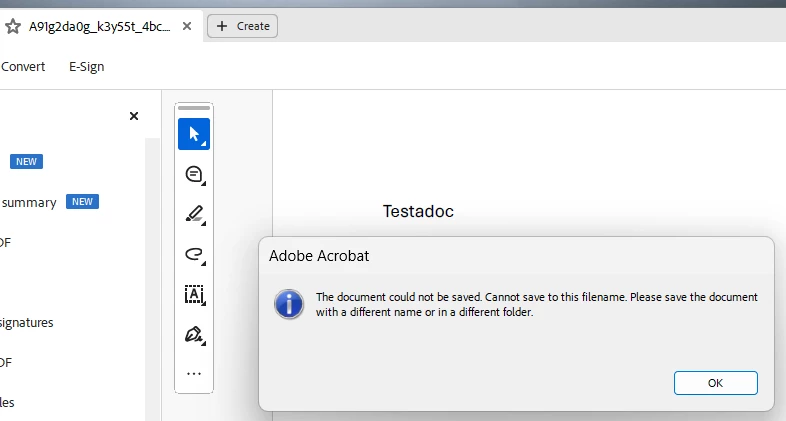Switch to the A91g2da0g_k3y55t_4bc document tab
Image resolution: width=786 pixels, height=421 pixels.
point(99,26)
